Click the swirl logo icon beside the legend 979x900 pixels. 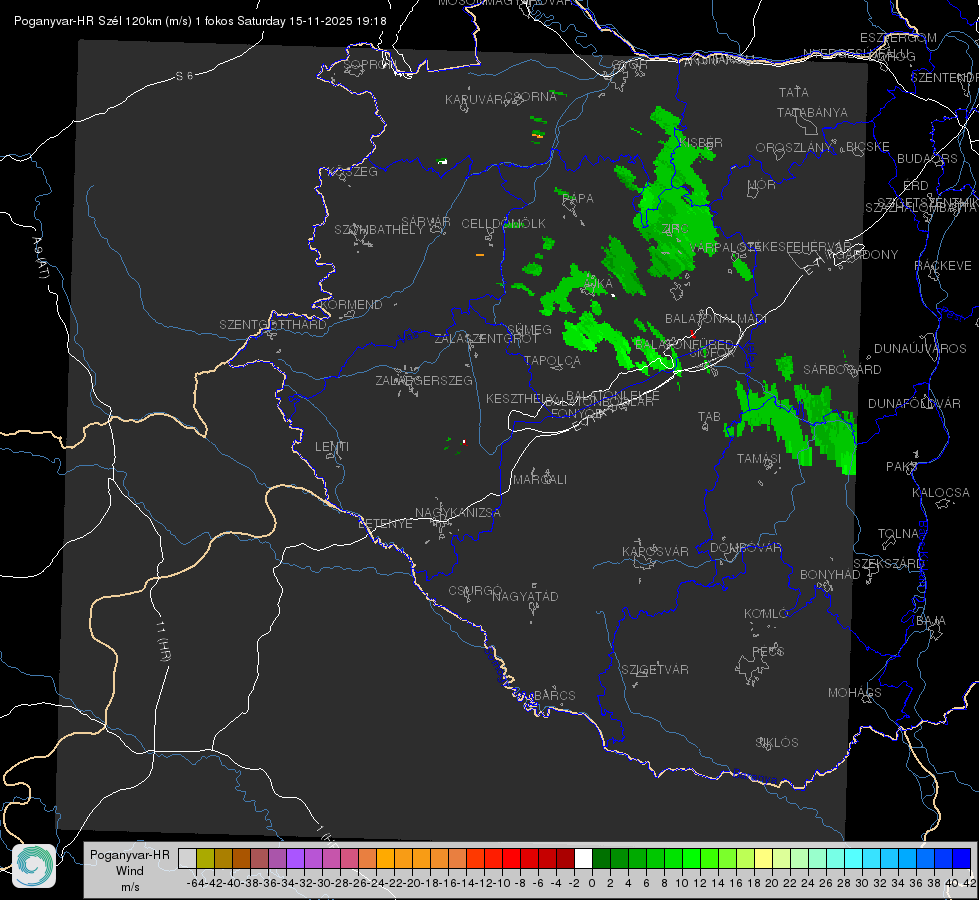pyautogui.click(x=34, y=866)
